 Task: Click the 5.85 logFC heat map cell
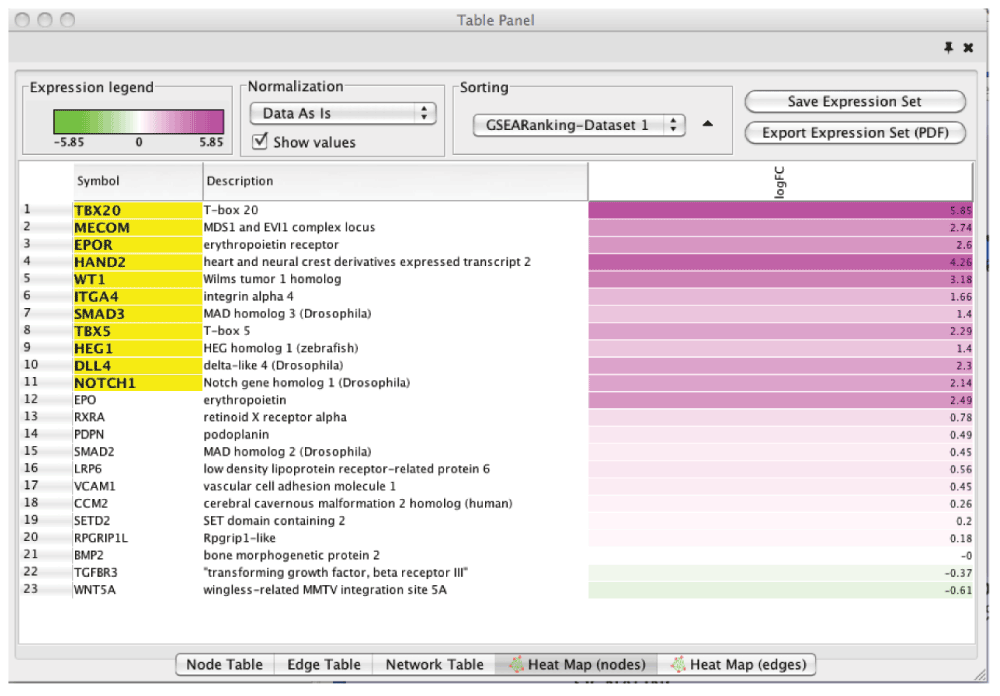[781, 211]
